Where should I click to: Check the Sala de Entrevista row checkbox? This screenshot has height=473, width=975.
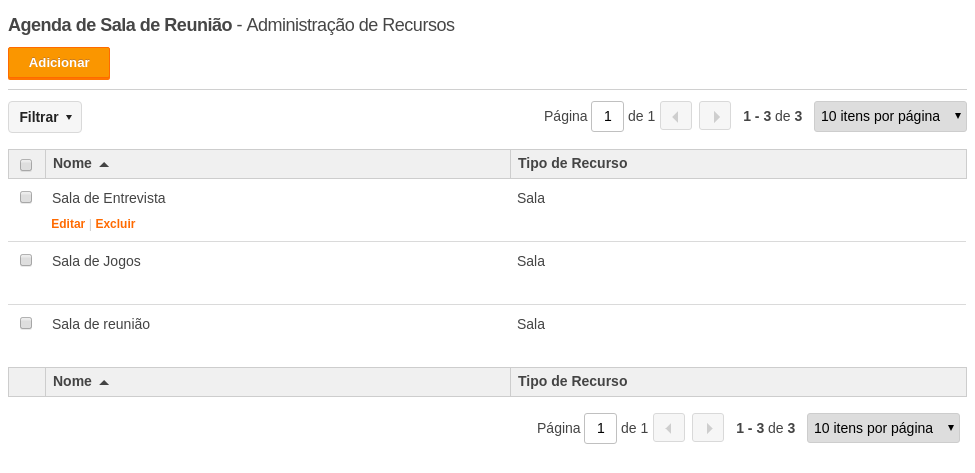(x=26, y=197)
